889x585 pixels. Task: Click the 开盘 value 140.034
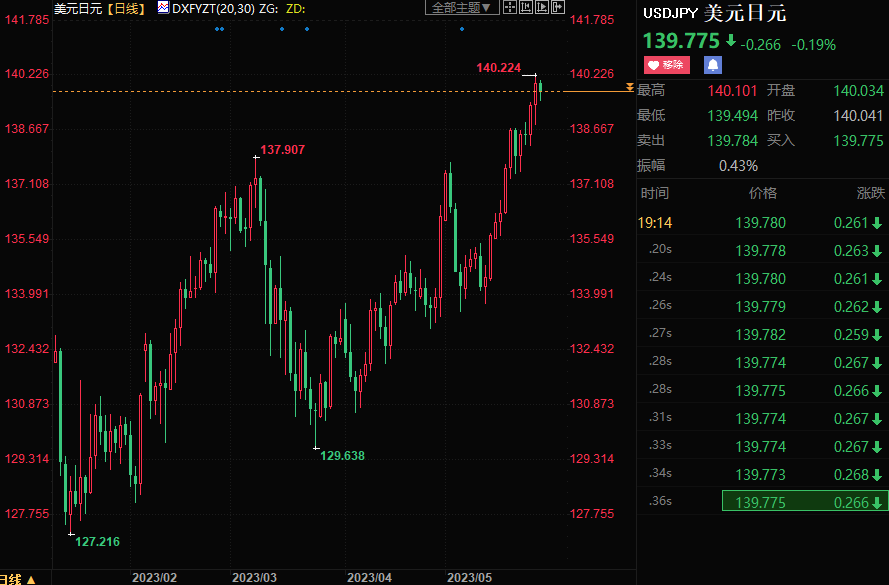coord(858,91)
